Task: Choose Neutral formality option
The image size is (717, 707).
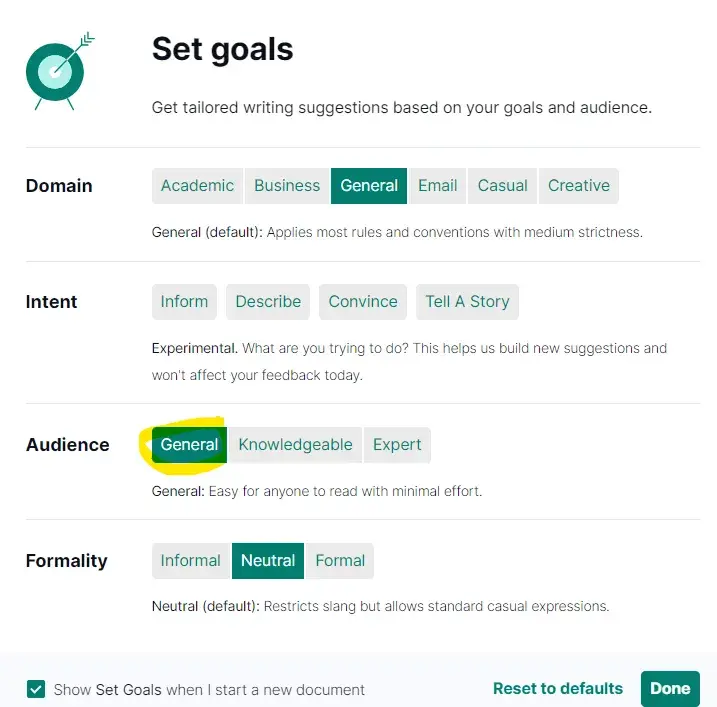Action: [x=268, y=561]
